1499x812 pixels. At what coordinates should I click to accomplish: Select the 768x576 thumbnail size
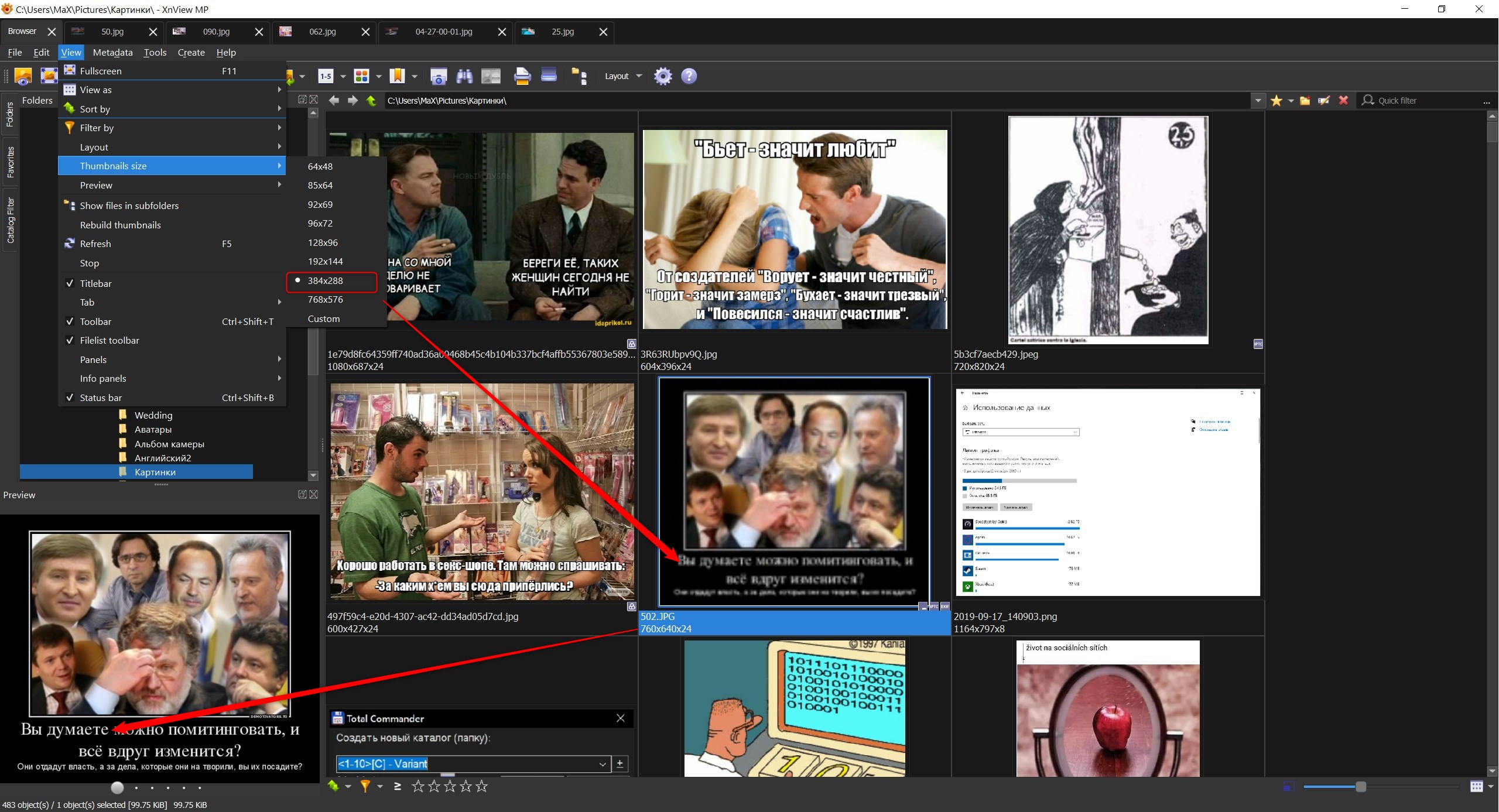[325, 300]
